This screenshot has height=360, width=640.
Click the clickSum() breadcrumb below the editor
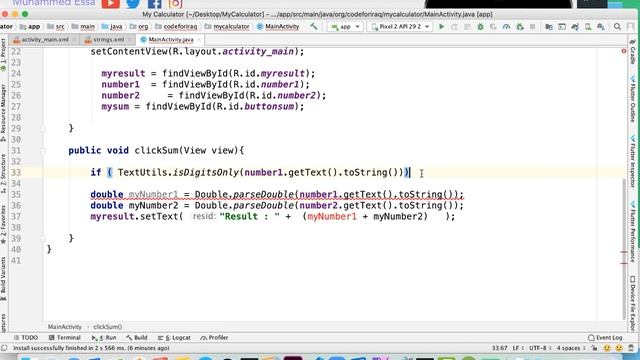point(108,327)
